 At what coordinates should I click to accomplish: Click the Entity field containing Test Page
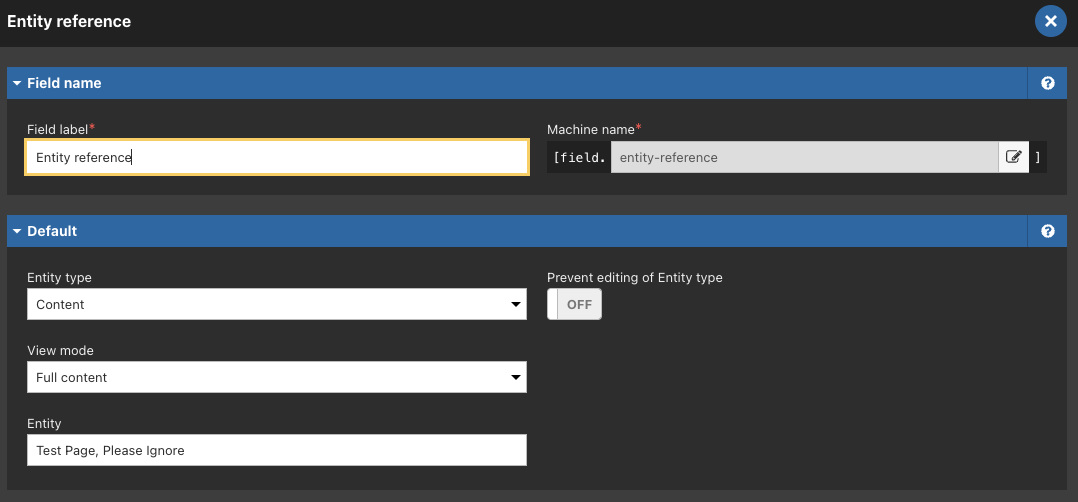click(277, 450)
